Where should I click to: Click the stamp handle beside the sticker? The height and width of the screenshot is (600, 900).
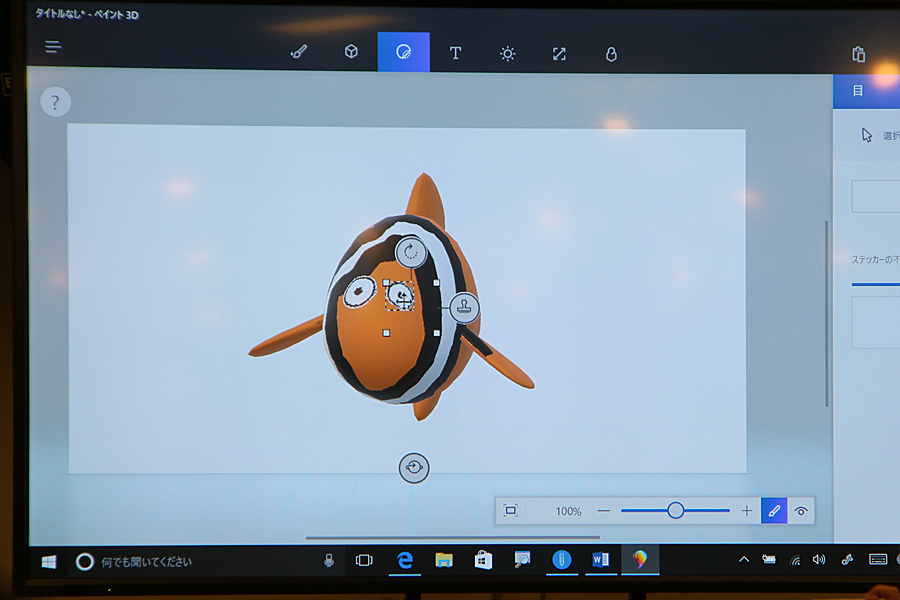(x=464, y=308)
